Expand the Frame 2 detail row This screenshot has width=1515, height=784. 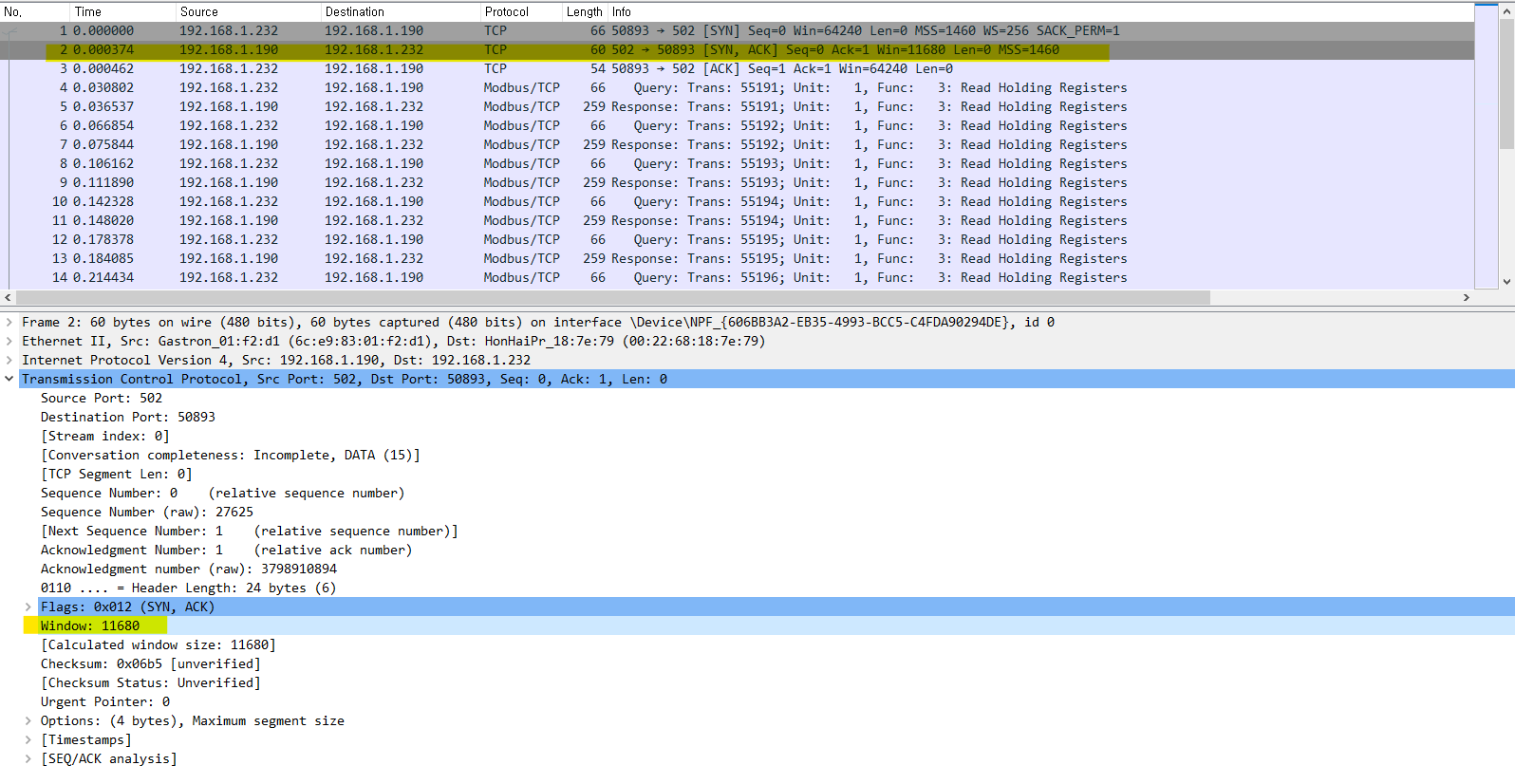[9, 322]
